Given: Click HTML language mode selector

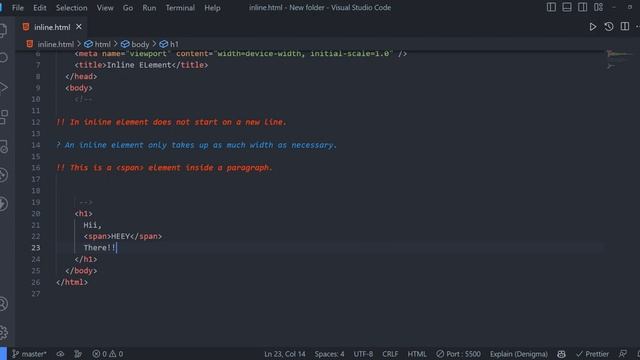Looking at the screenshot, I should tap(417, 354).
